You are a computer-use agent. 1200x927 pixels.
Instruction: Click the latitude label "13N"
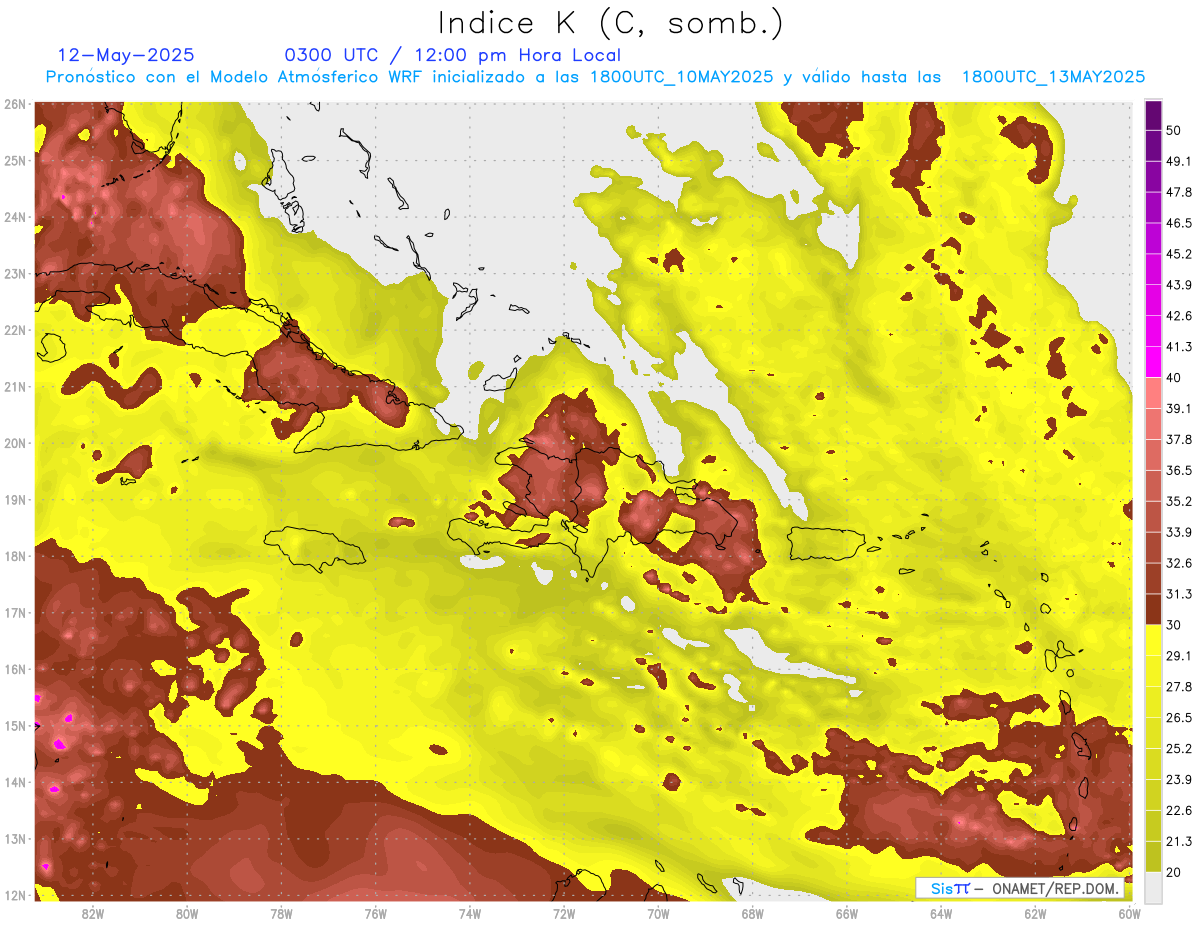(15, 839)
